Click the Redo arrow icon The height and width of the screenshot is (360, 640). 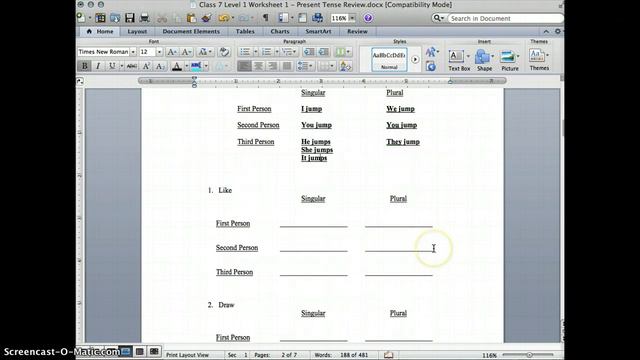click(x=244, y=18)
